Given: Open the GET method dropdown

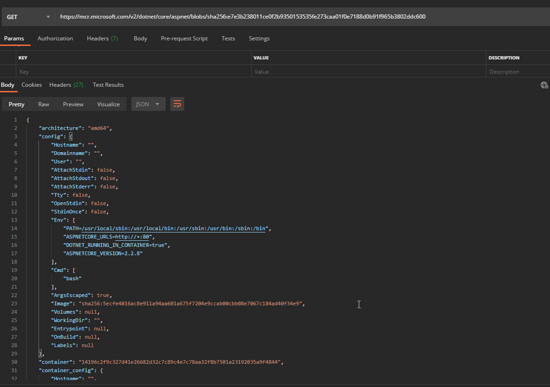Looking at the screenshot, I should [28, 17].
